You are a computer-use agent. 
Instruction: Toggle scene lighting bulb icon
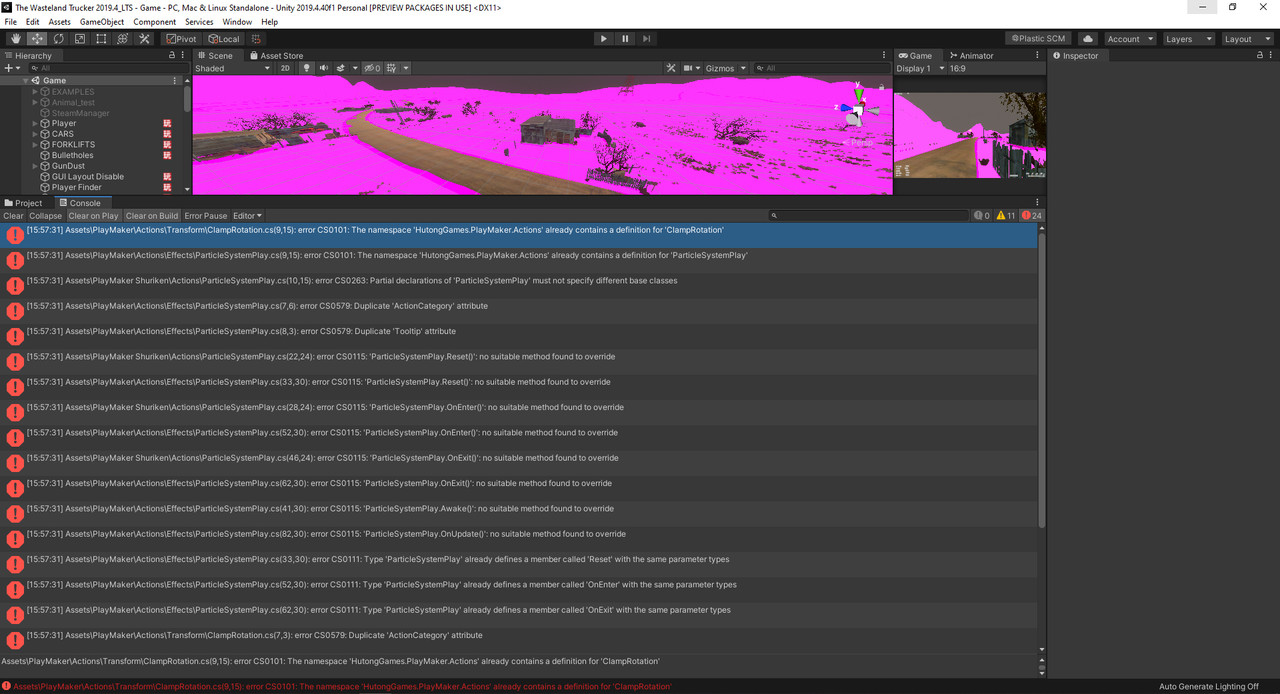[x=307, y=68]
